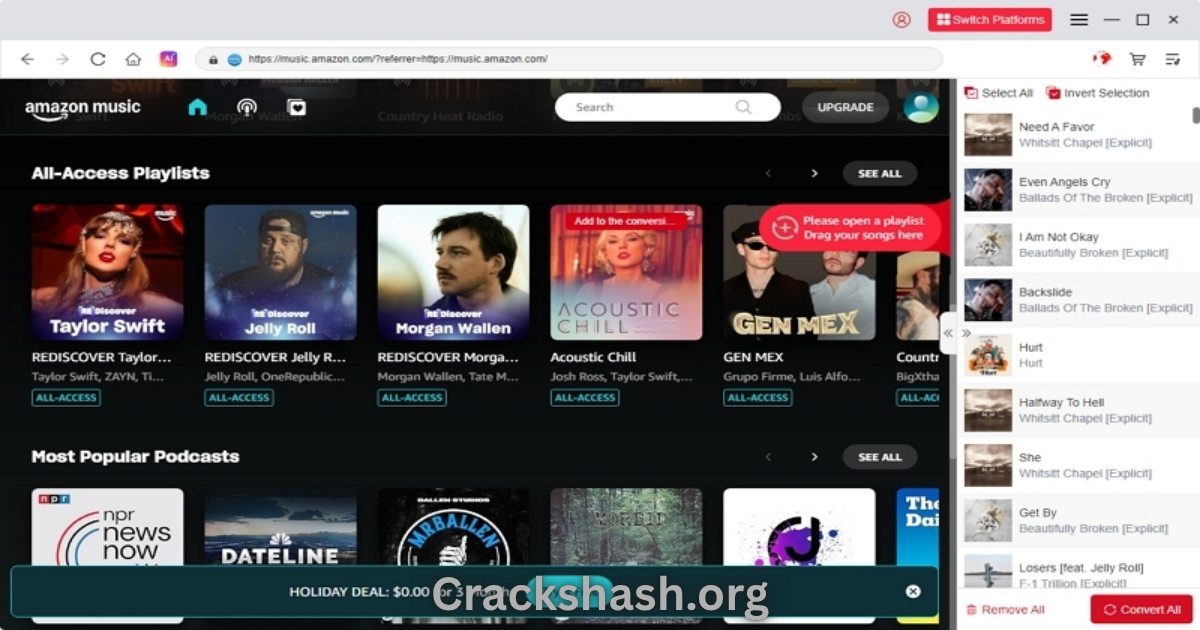Open the user account profile icon
This screenshot has width=1200, height=630.
tap(902, 19)
